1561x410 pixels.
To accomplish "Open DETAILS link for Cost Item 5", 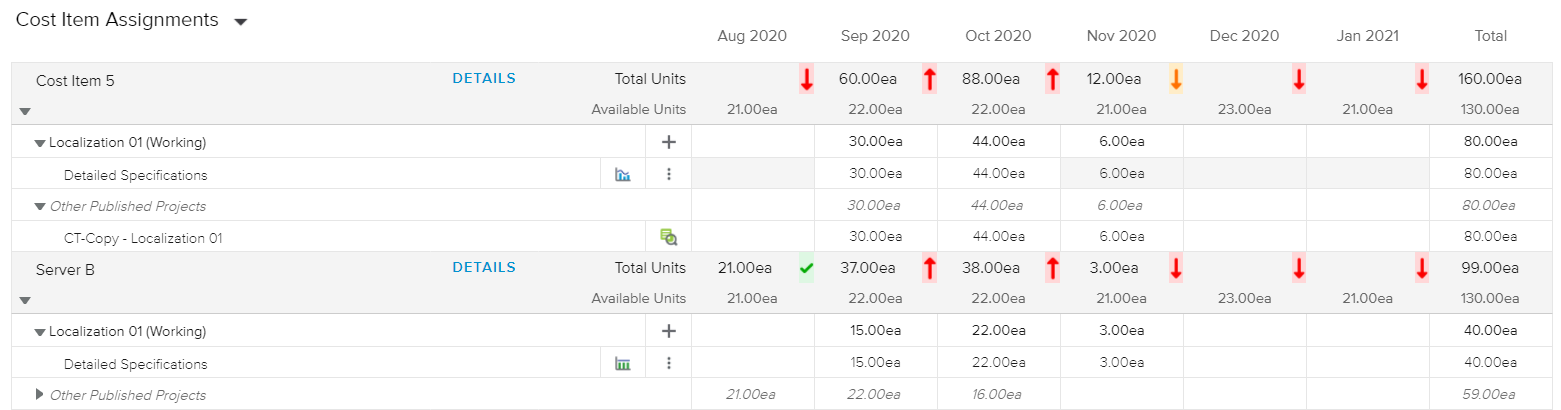I will click(484, 79).
